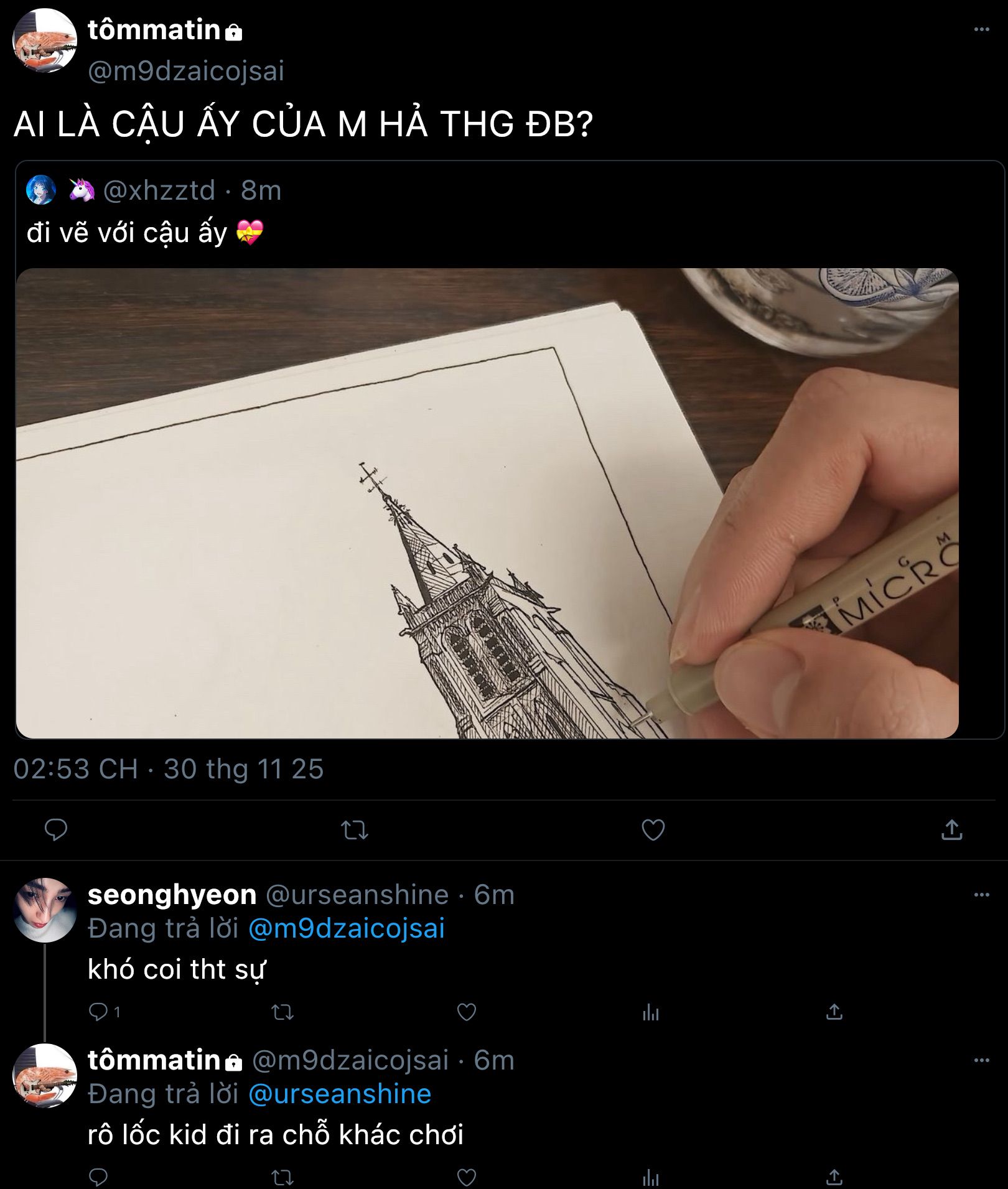This screenshot has height=1189, width=1008.
Task: Open more options on seonghyeon's reply
Action: [x=981, y=895]
